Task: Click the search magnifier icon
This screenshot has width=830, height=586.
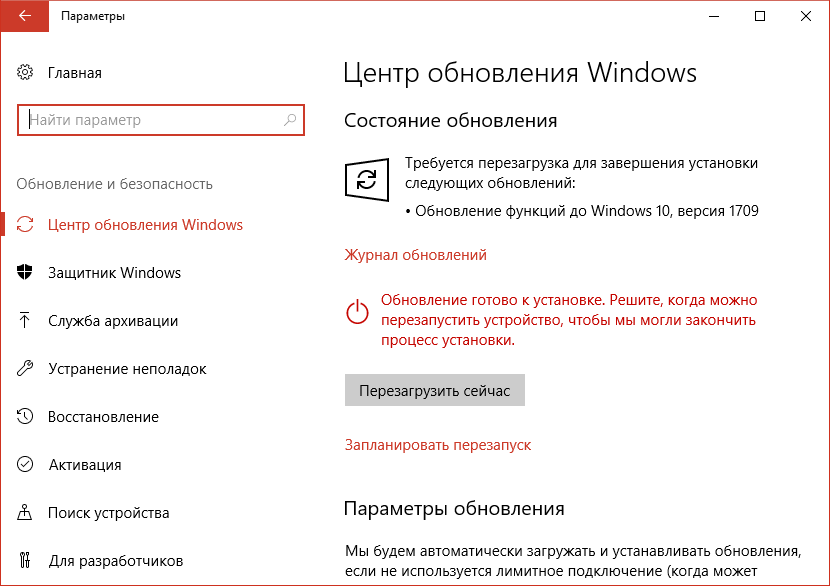Action: [290, 120]
